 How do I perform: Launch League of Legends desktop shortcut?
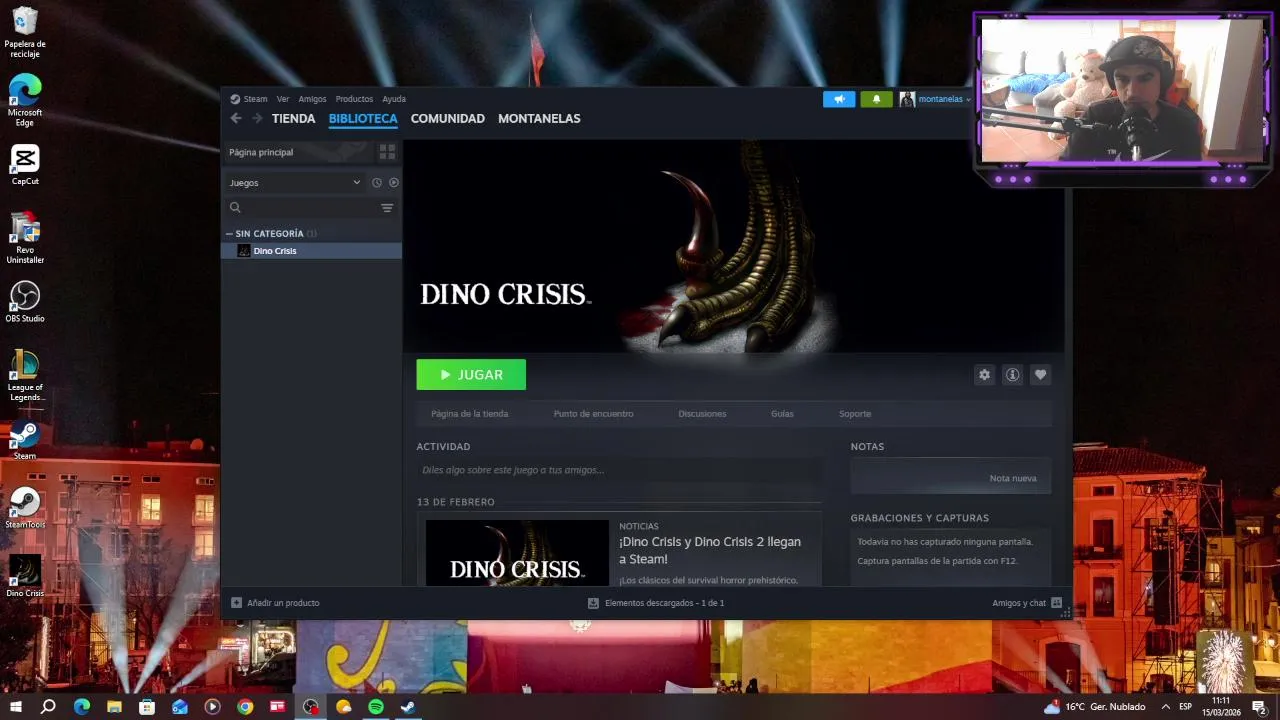[25, 375]
